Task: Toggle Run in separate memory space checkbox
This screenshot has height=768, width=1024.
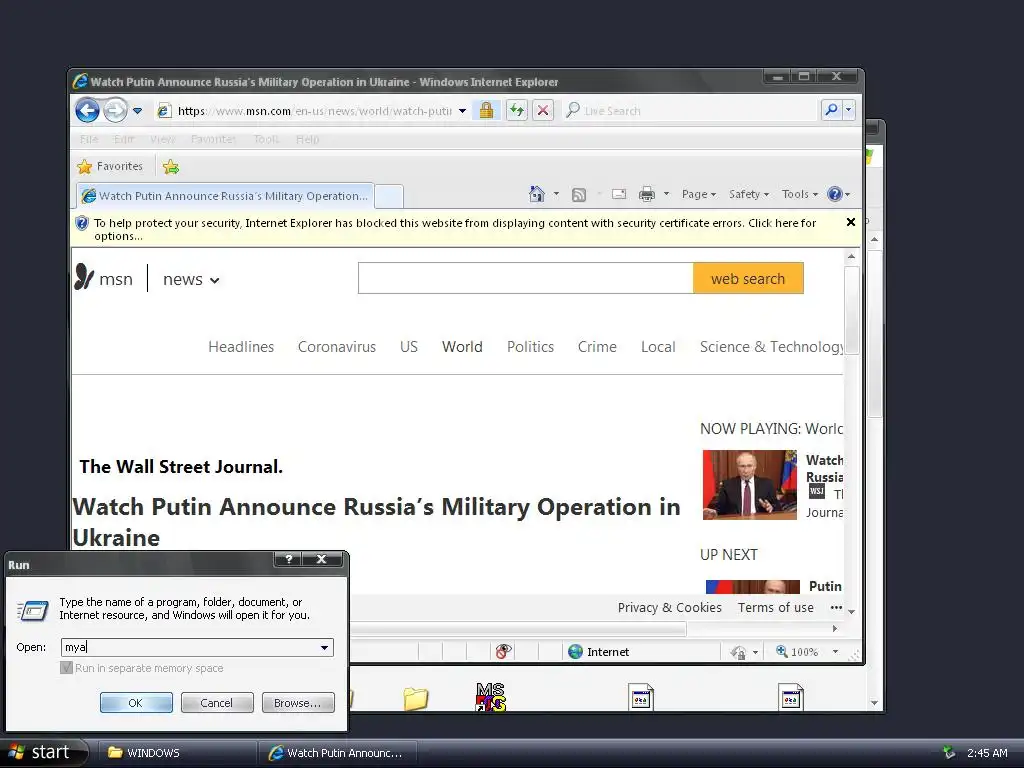Action: click(66, 667)
